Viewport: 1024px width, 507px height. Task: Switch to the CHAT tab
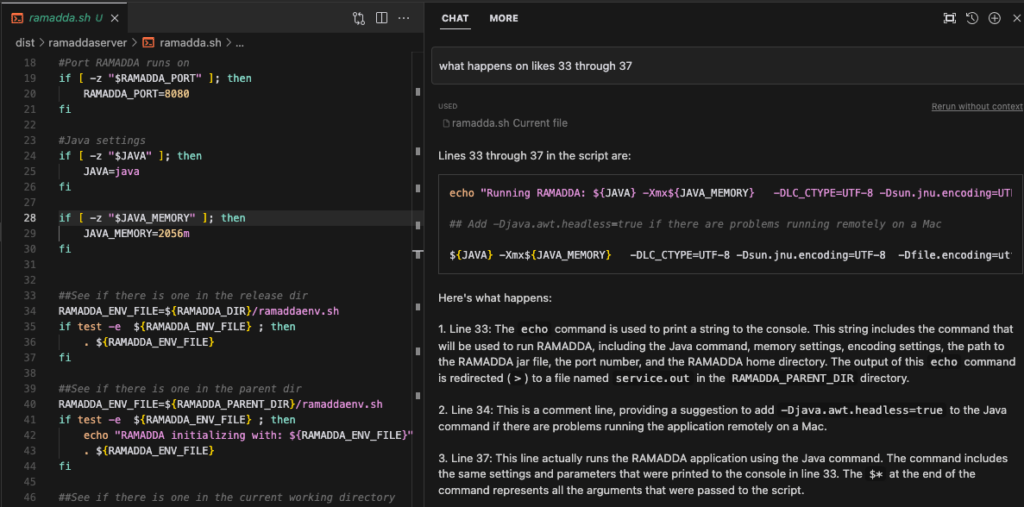click(455, 18)
